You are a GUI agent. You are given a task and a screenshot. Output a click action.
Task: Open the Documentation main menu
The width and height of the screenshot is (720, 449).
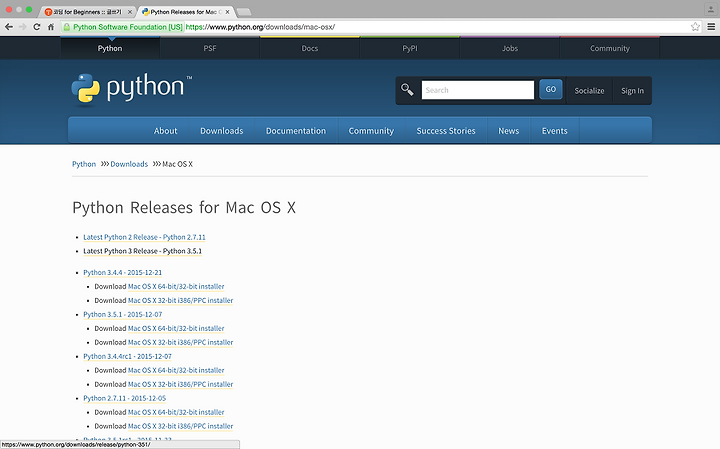(296, 131)
